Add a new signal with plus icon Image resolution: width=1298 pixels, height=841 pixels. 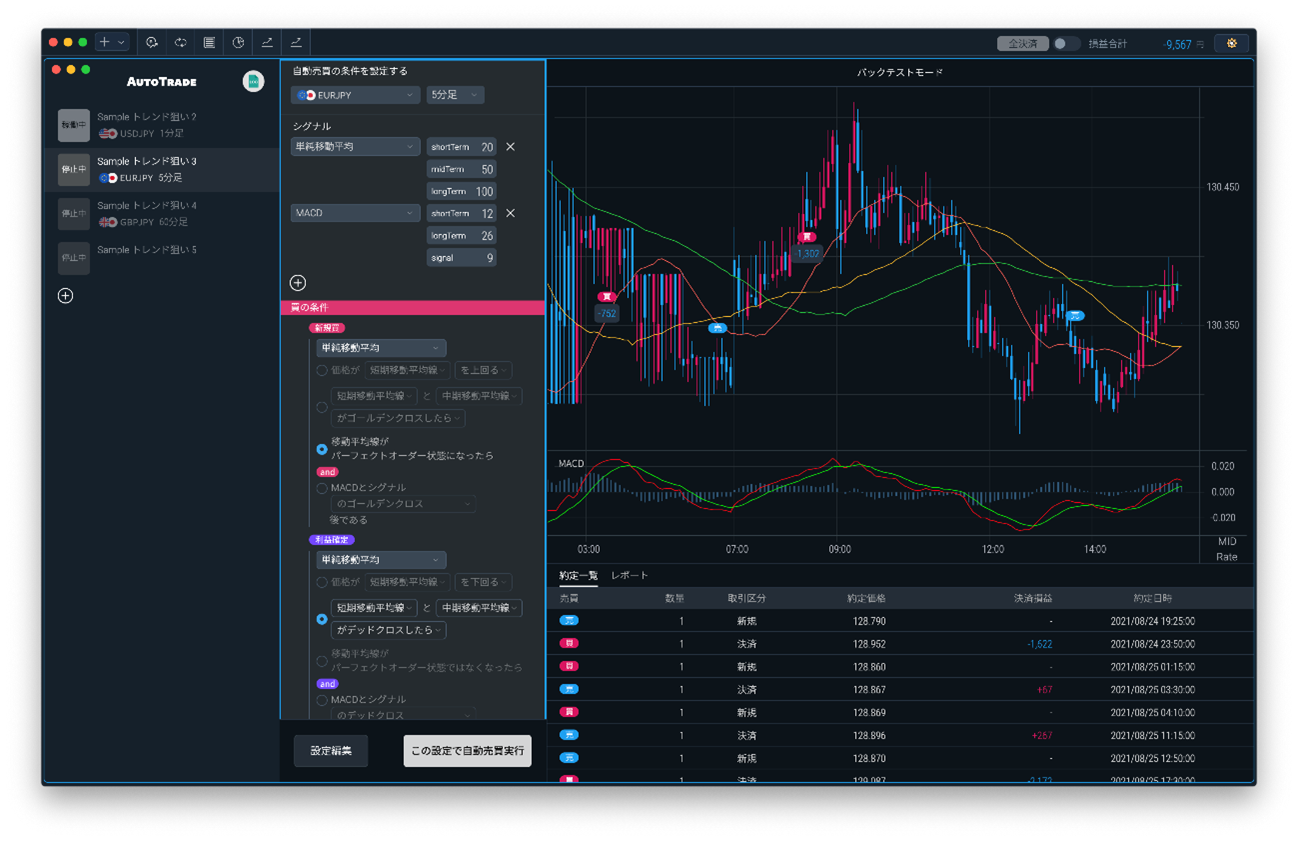(298, 283)
